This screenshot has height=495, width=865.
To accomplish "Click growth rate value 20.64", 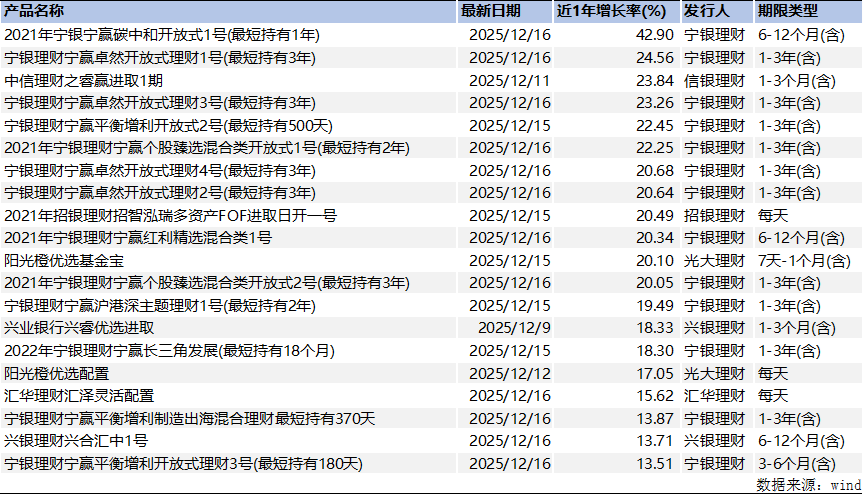I will (655, 193).
